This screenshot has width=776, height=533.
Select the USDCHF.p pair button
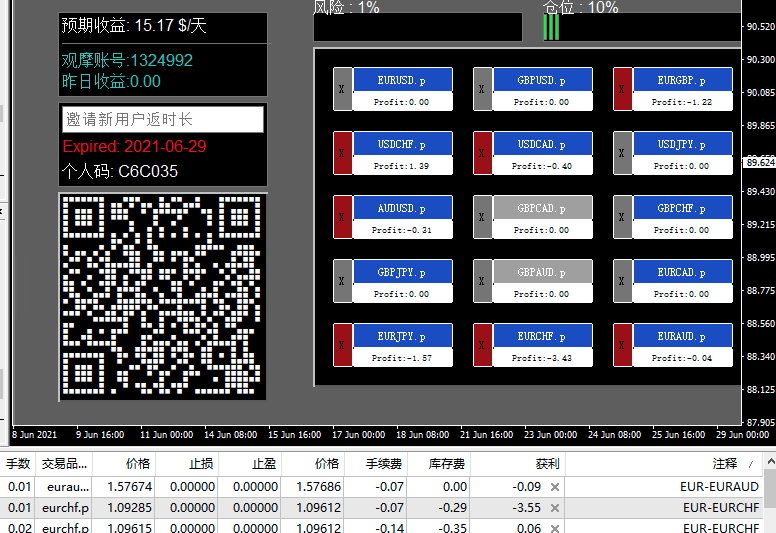[x=402, y=144]
